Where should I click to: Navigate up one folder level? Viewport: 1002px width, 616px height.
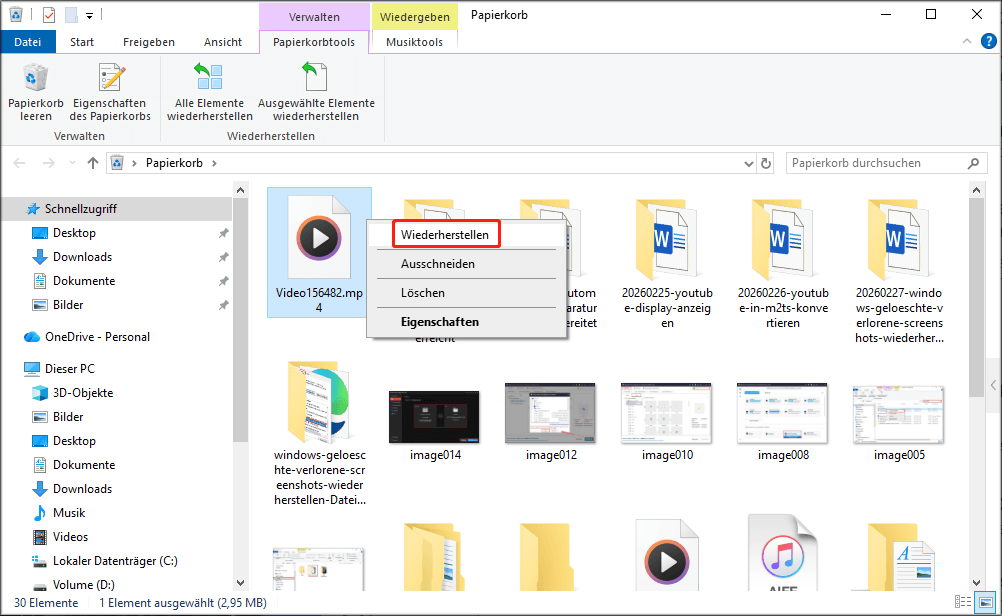[92, 162]
